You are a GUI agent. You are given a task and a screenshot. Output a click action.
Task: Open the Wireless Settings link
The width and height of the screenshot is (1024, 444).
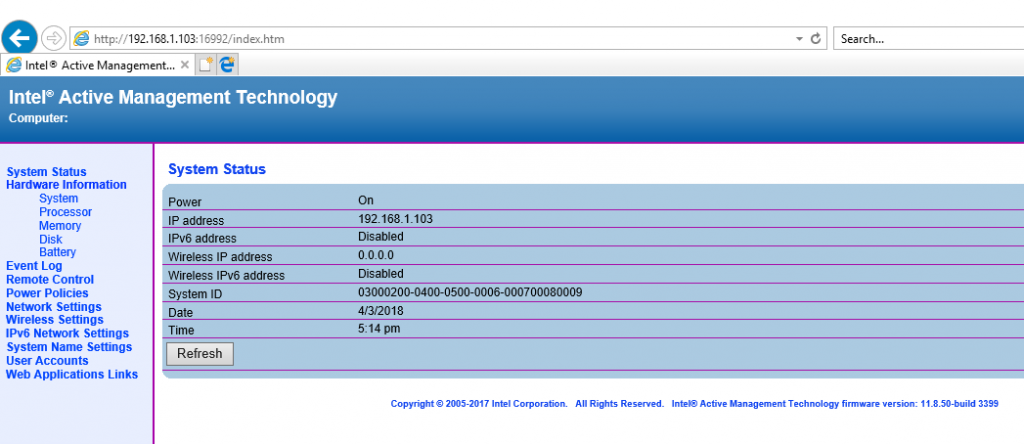tap(55, 320)
